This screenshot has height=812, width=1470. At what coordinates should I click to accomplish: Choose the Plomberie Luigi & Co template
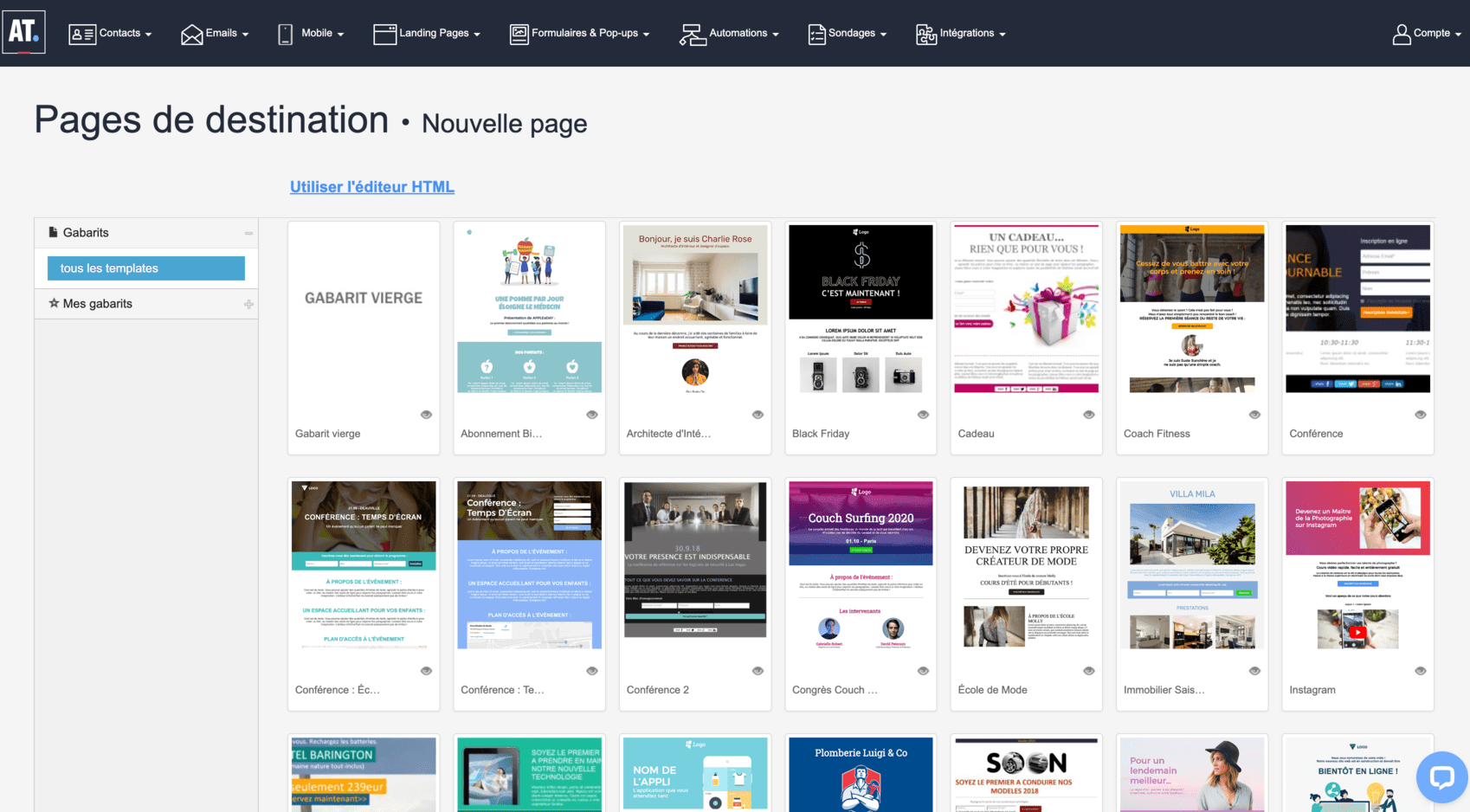coord(861,775)
